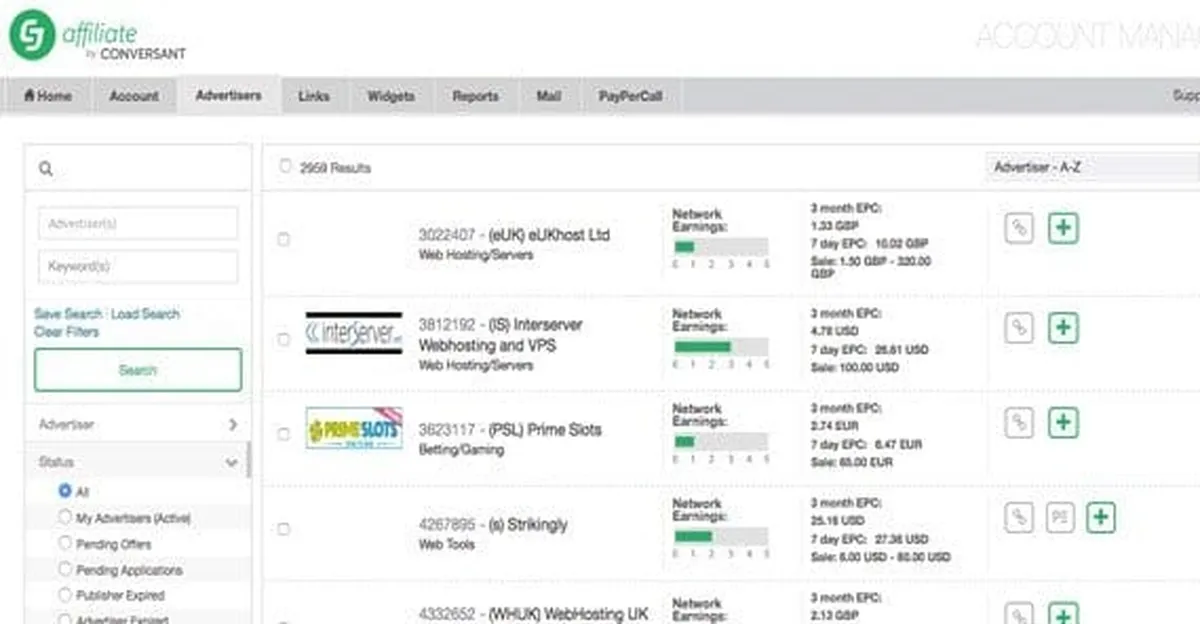Click the advertiser ID 3022407
Screen dimensions: 1200x624
445,235
